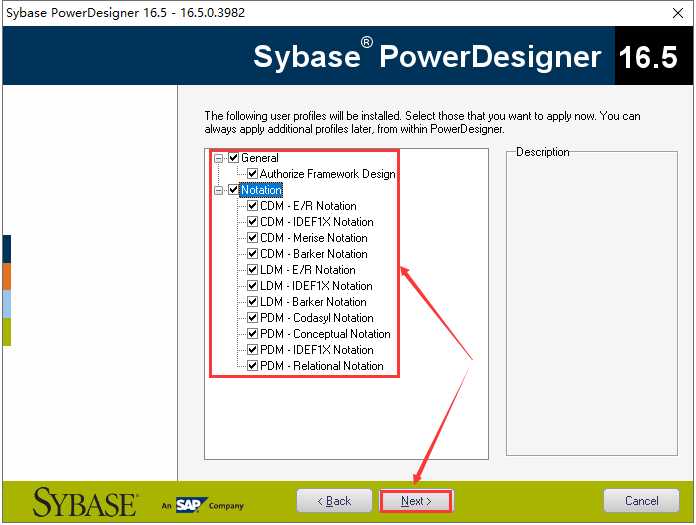This screenshot has height=525, width=696.
Task: Select PDM - IDEF1X Notation text
Action: pos(317,350)
